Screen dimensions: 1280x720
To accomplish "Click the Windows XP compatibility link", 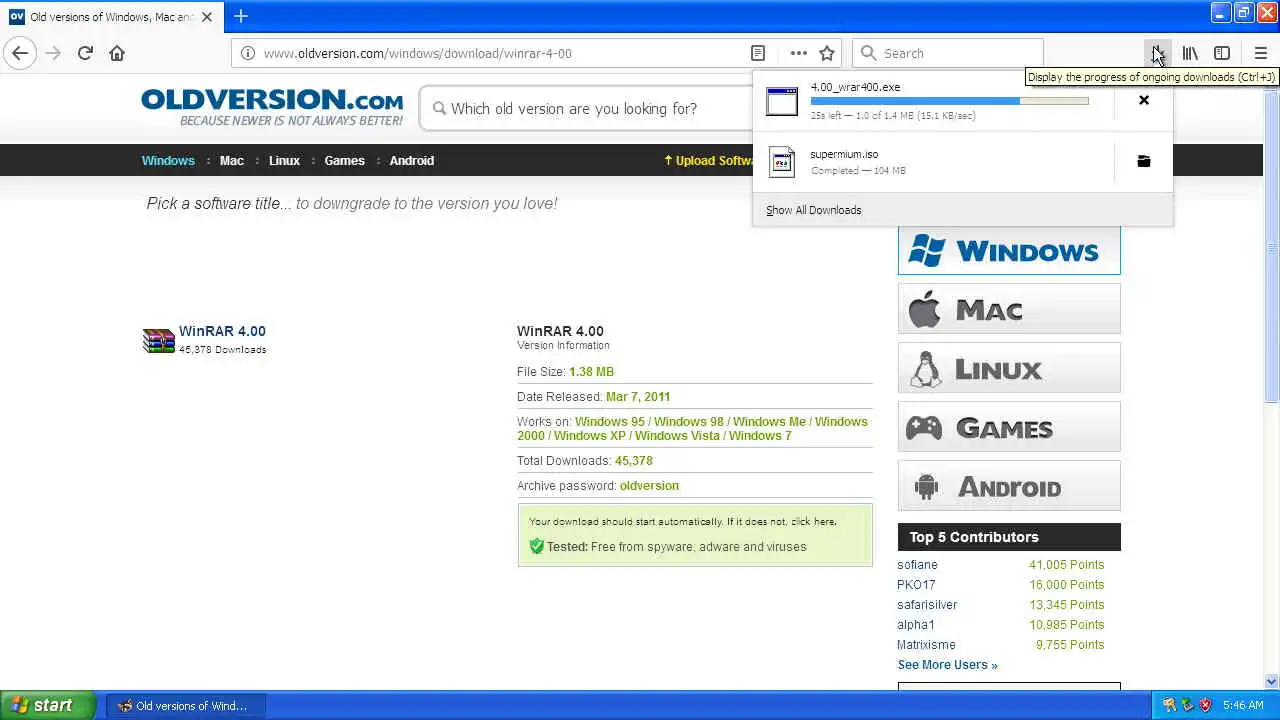I will coord(589,436).
